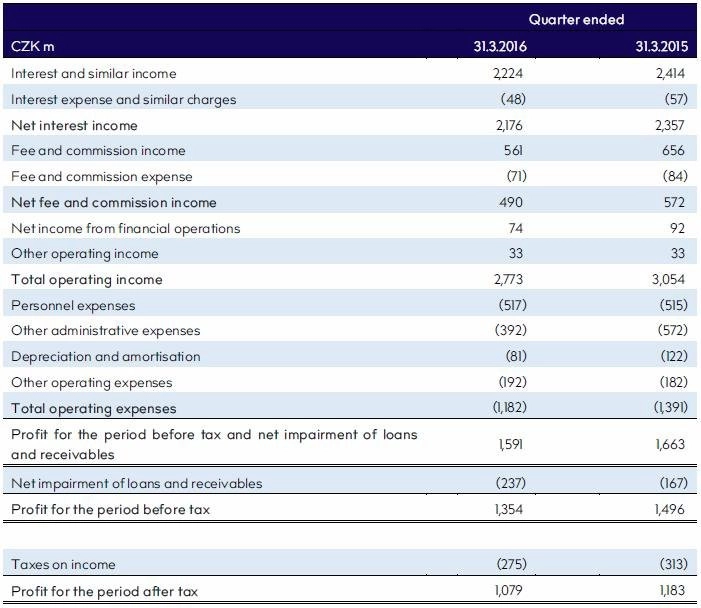701x608 pixels.
Task: Select the 'Other operating expenses' label
Action: (92, 383)
